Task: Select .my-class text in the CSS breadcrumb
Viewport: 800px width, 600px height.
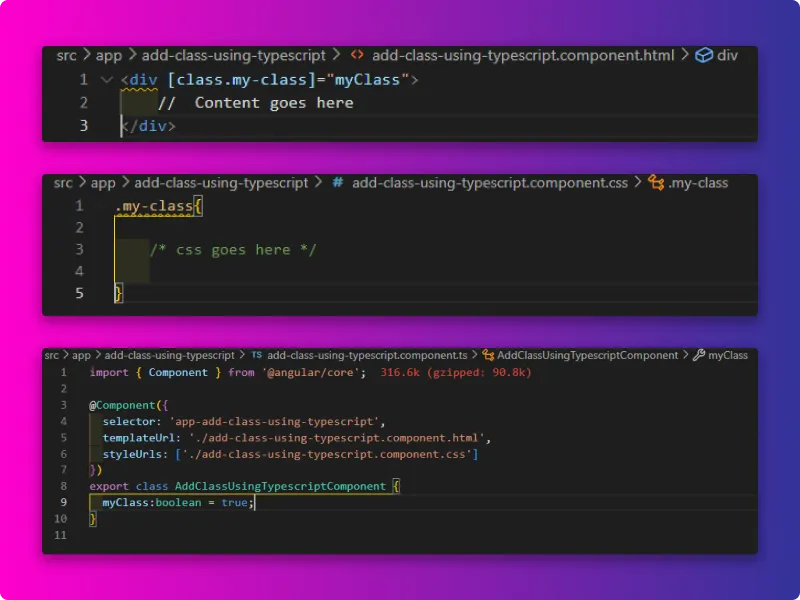Action: coord(701,183)
